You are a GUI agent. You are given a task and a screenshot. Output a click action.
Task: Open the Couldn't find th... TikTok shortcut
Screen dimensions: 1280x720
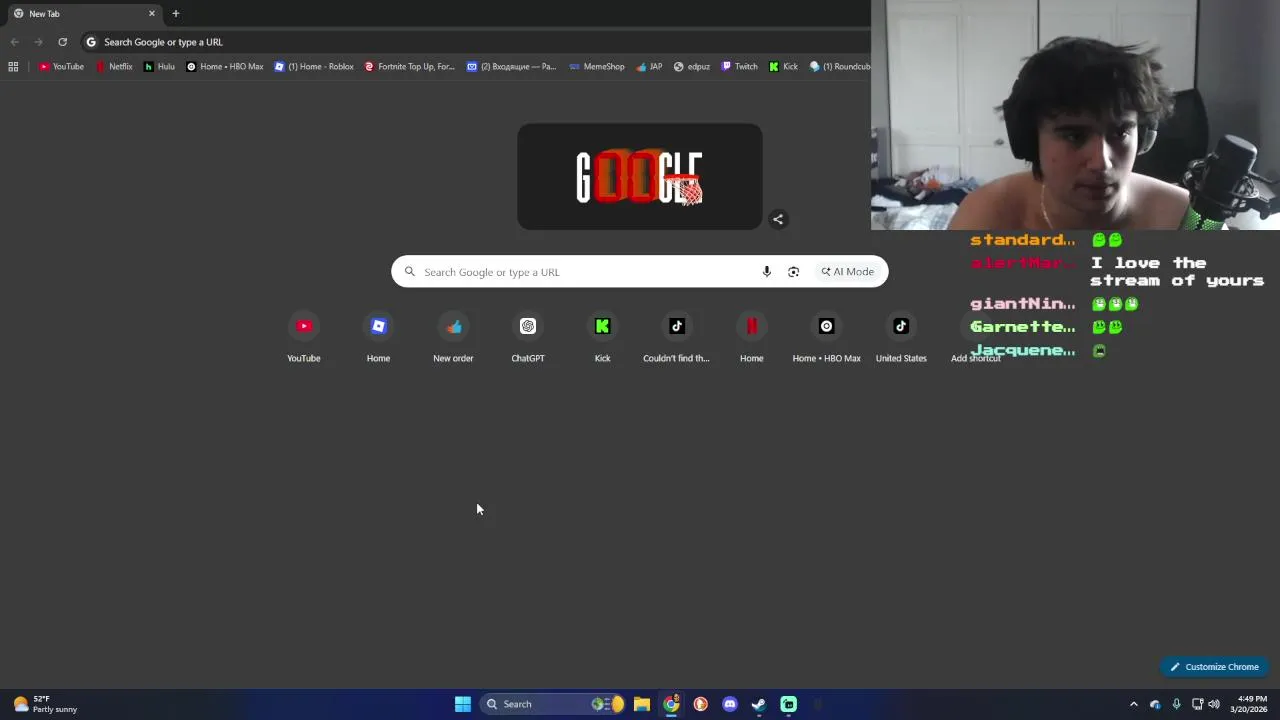pyautogui.click(x=677, y=337)
